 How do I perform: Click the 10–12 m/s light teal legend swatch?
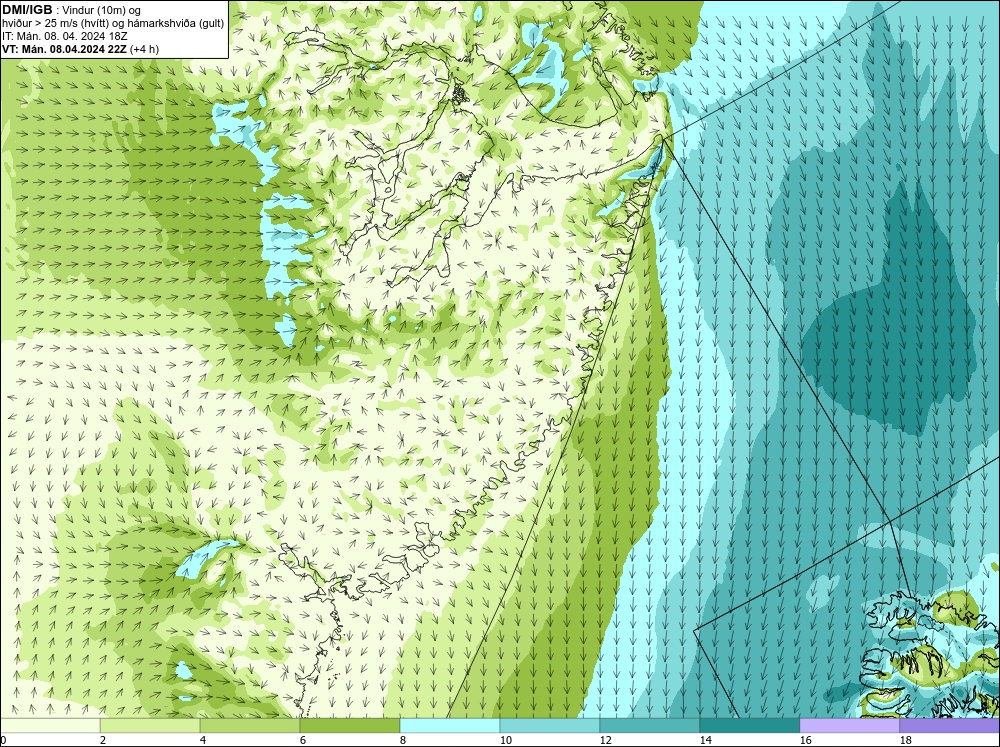(550, 726)
